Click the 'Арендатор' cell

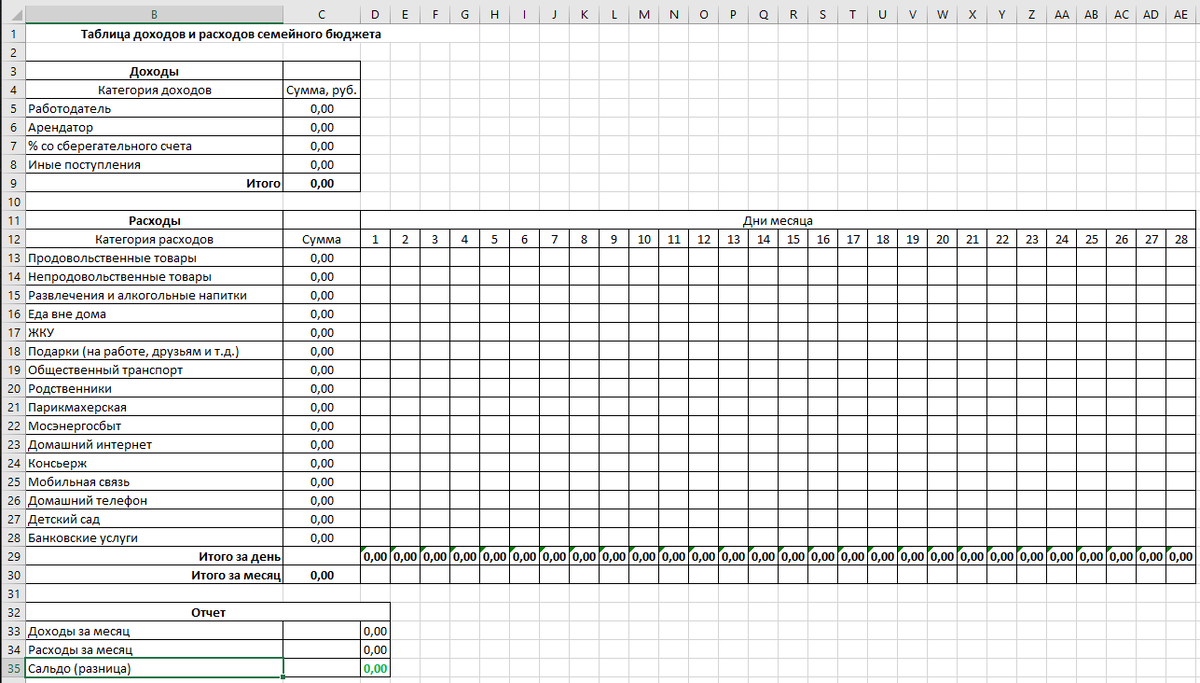154,127
